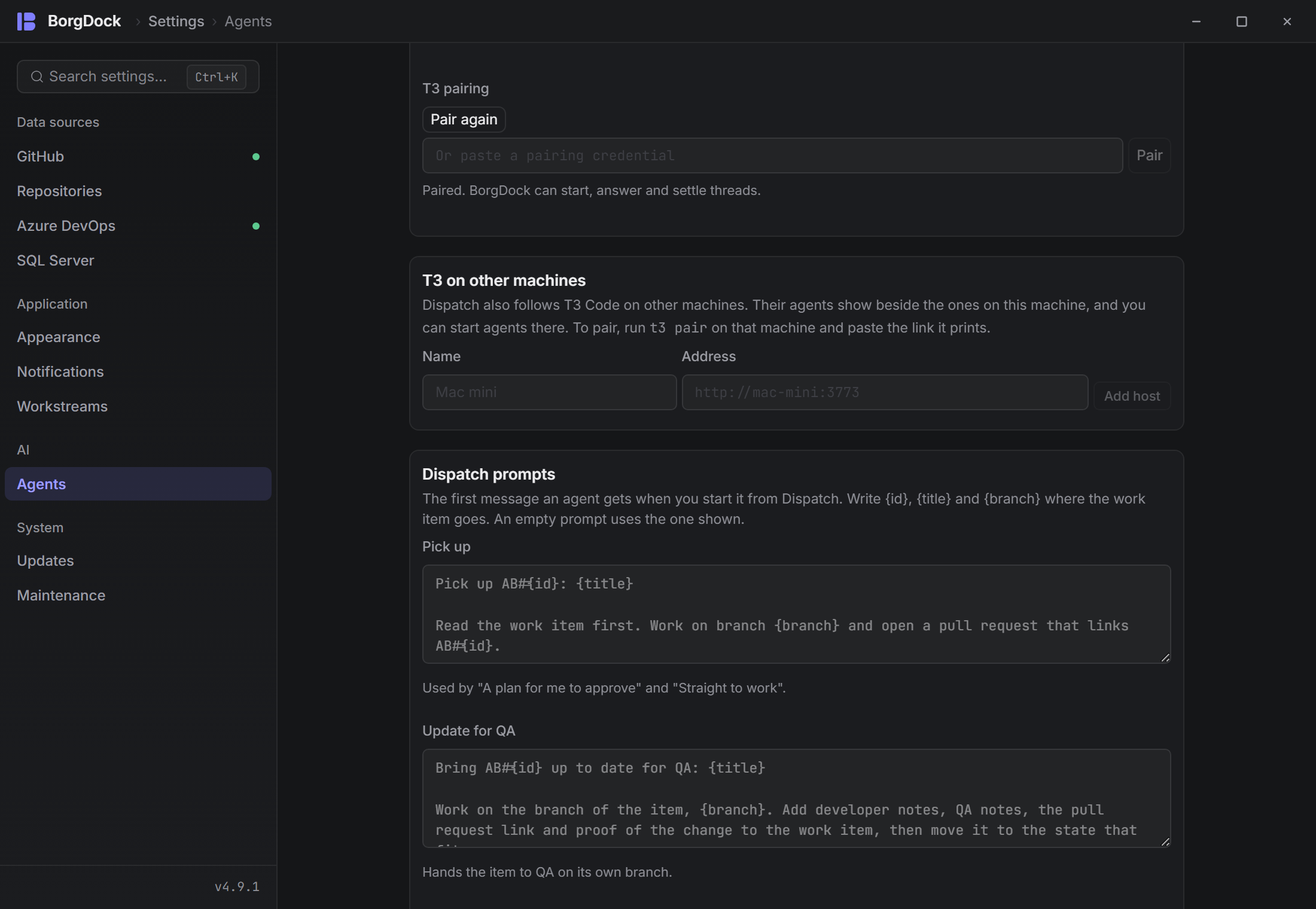Click the T3 pairing label
Image resolution: width=1316 pixels, height=909 pixels.
456,89
